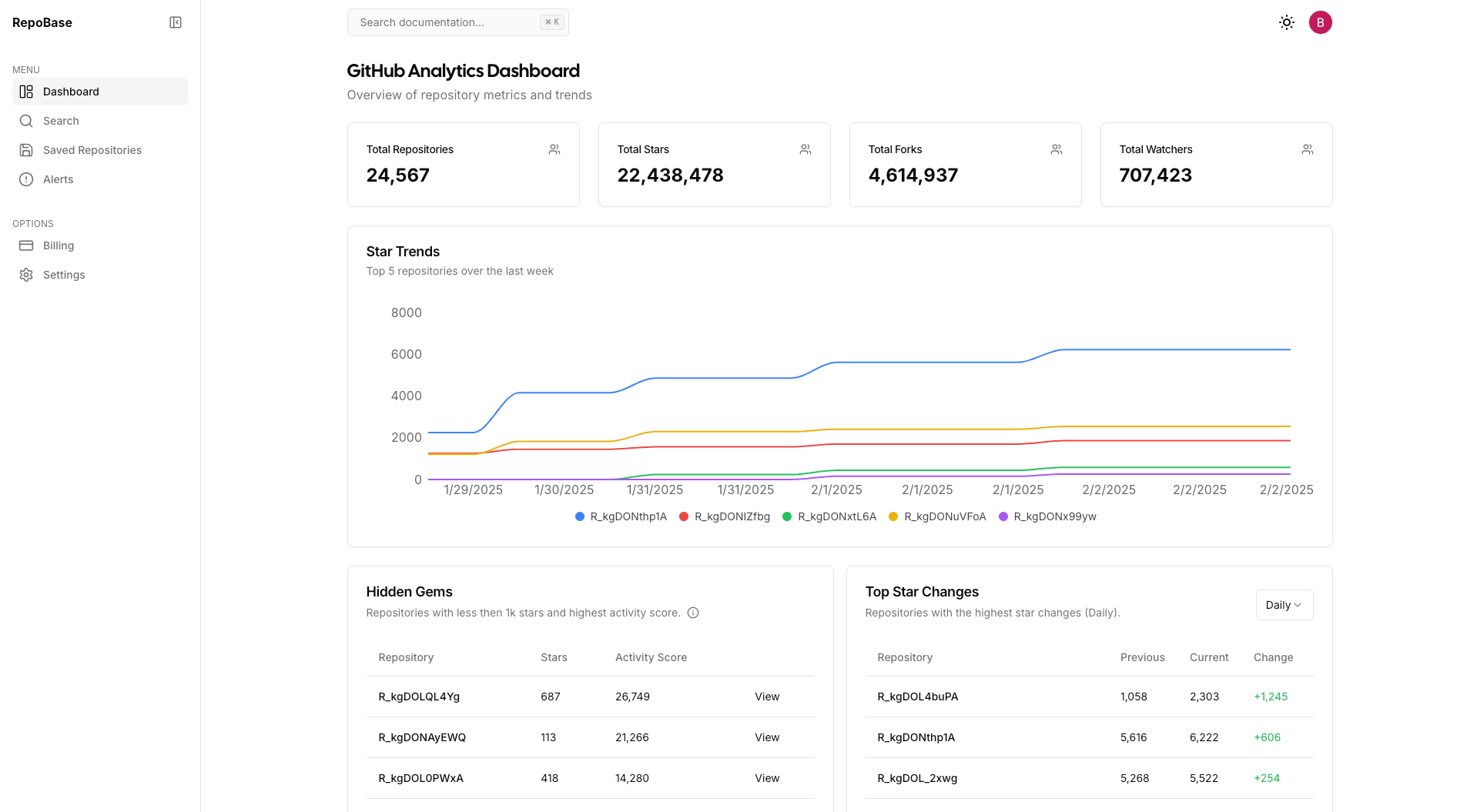Toggle the purple R_kgDONx99yw legend series
This screenshot has height=812, width=1477.
1047,516
